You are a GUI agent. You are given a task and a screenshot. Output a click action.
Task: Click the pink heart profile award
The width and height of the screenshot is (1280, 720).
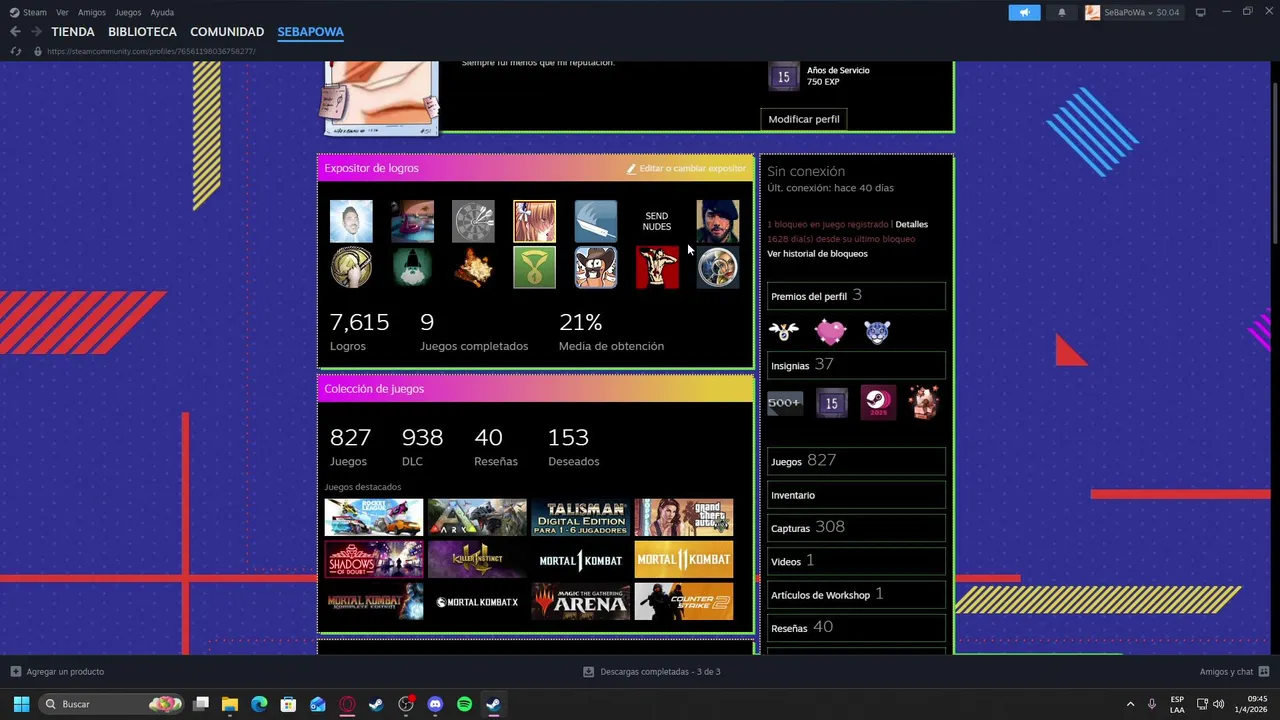pyautogui.click(x=830, y=331)
